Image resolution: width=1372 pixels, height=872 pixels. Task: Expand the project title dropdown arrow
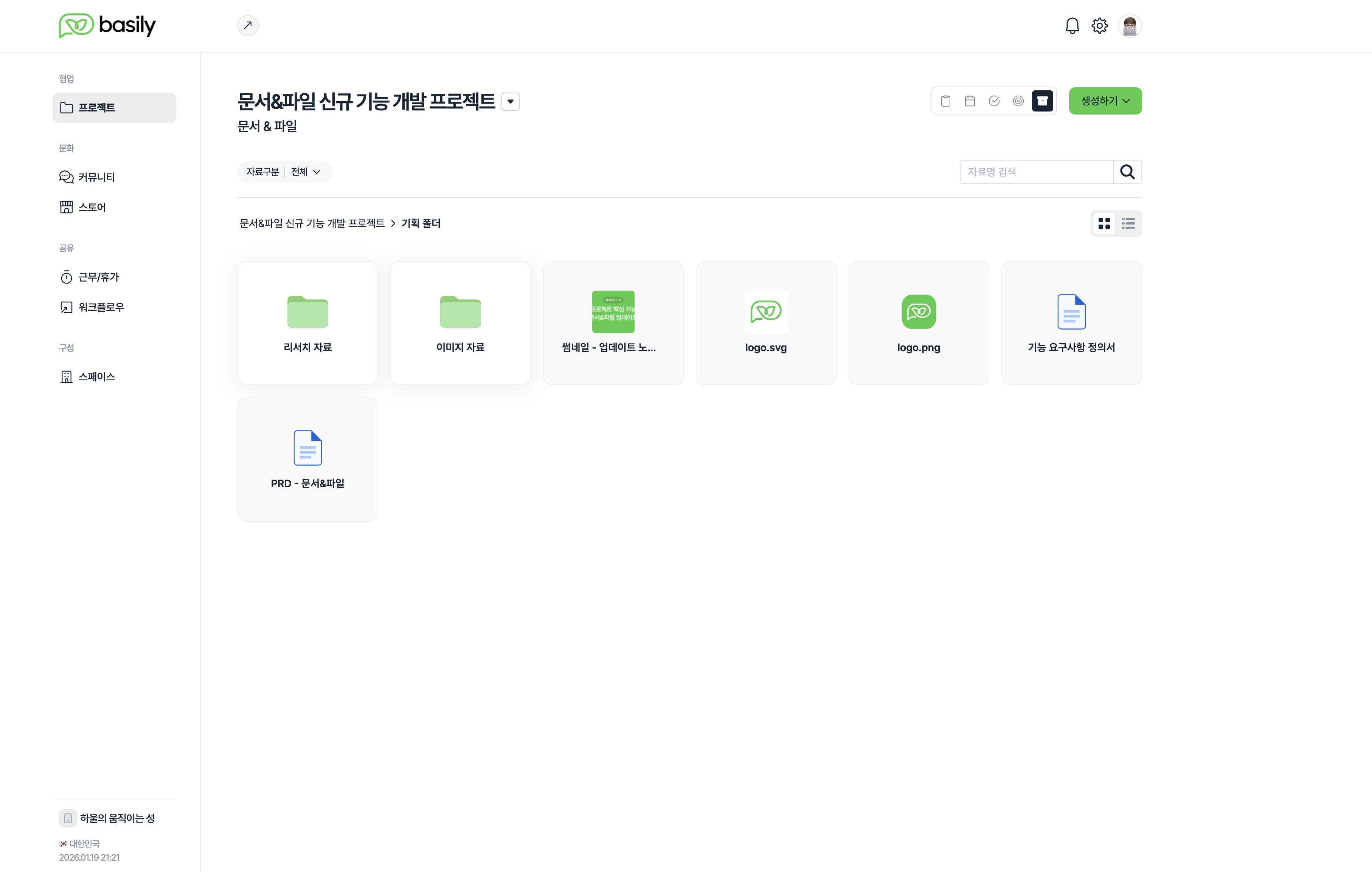pyautogui.click(x=511, y=101)
